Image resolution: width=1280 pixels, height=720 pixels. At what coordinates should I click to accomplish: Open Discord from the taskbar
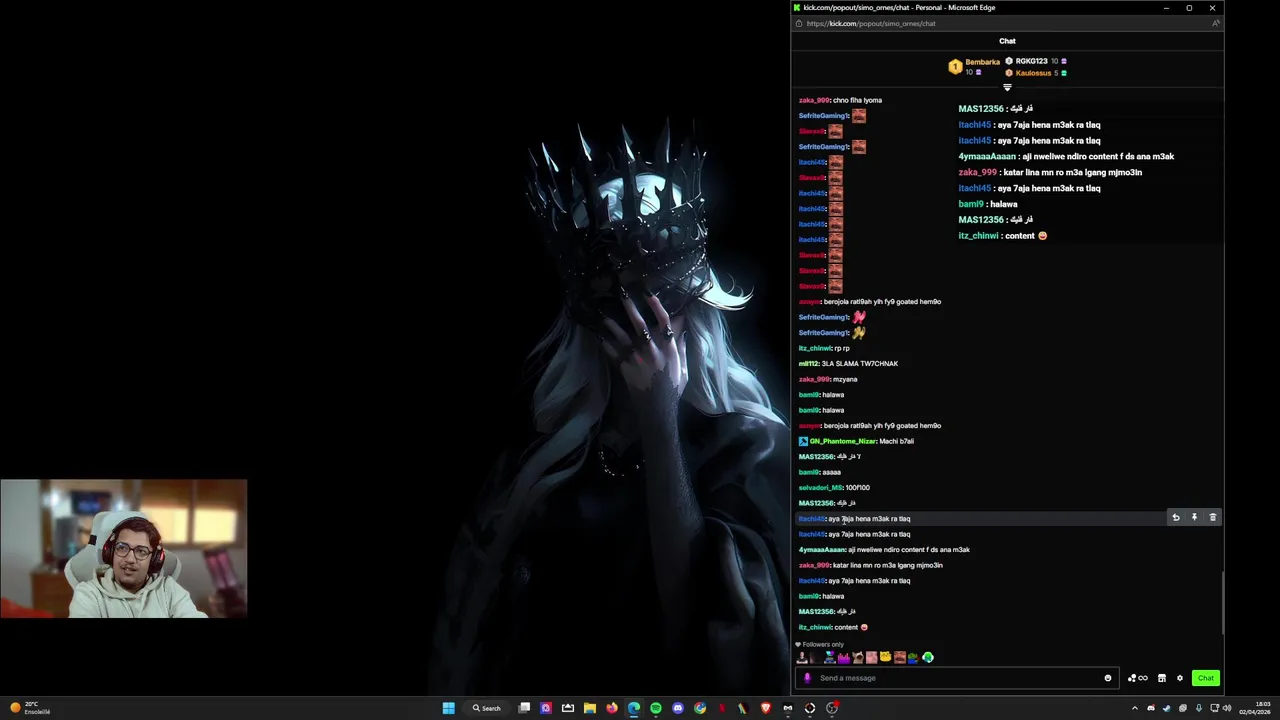678,708
